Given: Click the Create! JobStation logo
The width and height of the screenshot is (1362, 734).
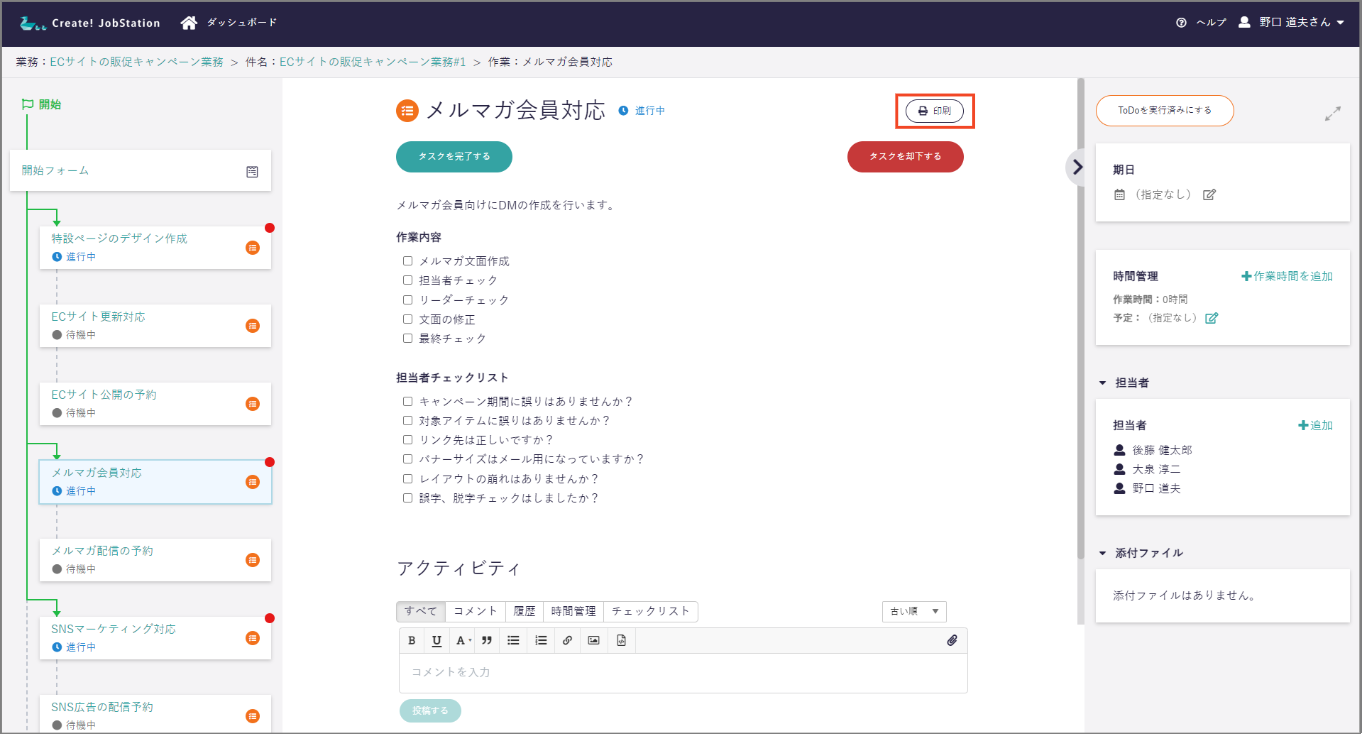Looking at the screenshot, I should click(x=90, y=22).
